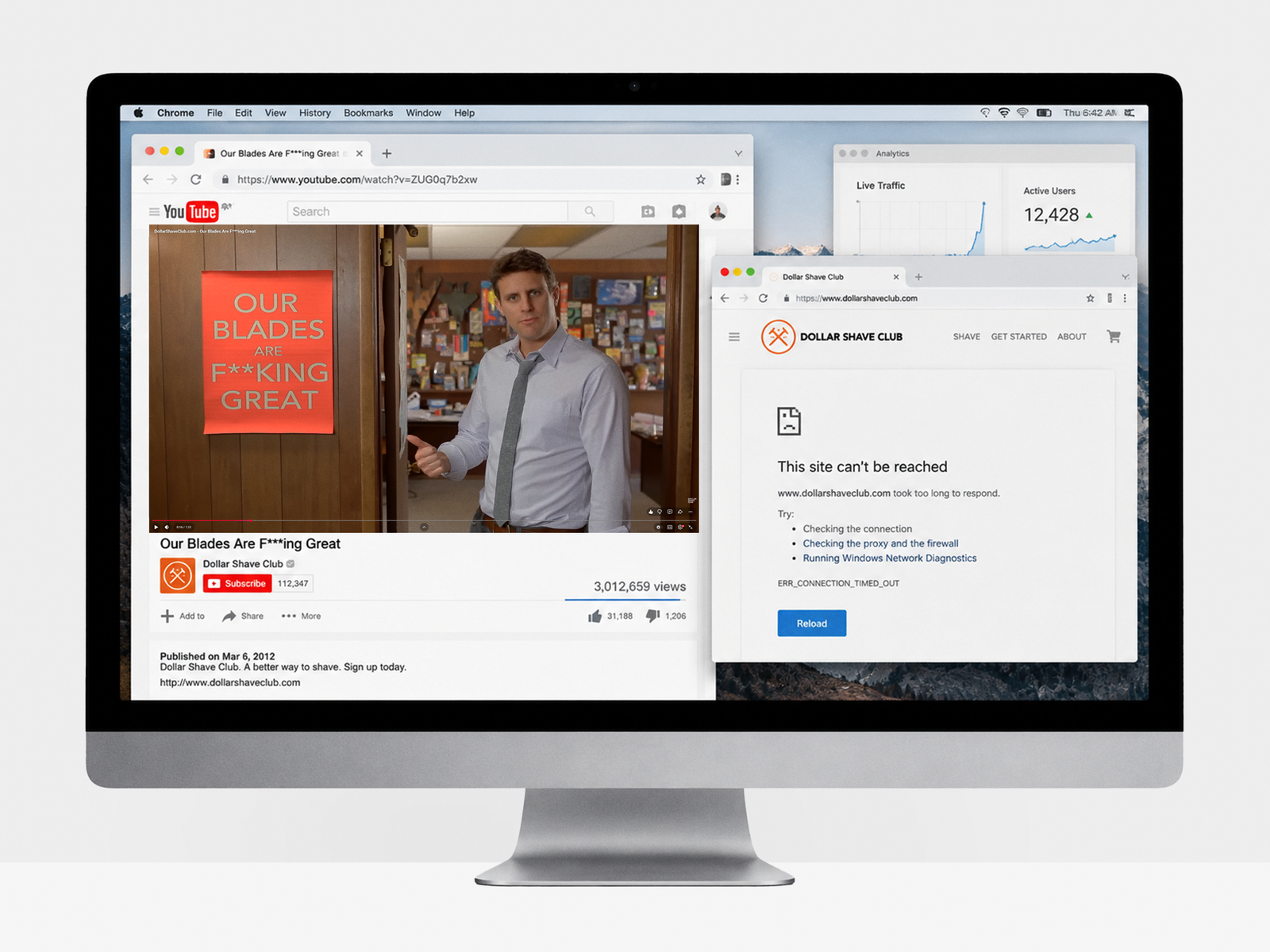This screenshot has width=1270, height=952.
Task: Go forward in the YouTube browser window
Action: pyautogui.click(x=171, y=179)
